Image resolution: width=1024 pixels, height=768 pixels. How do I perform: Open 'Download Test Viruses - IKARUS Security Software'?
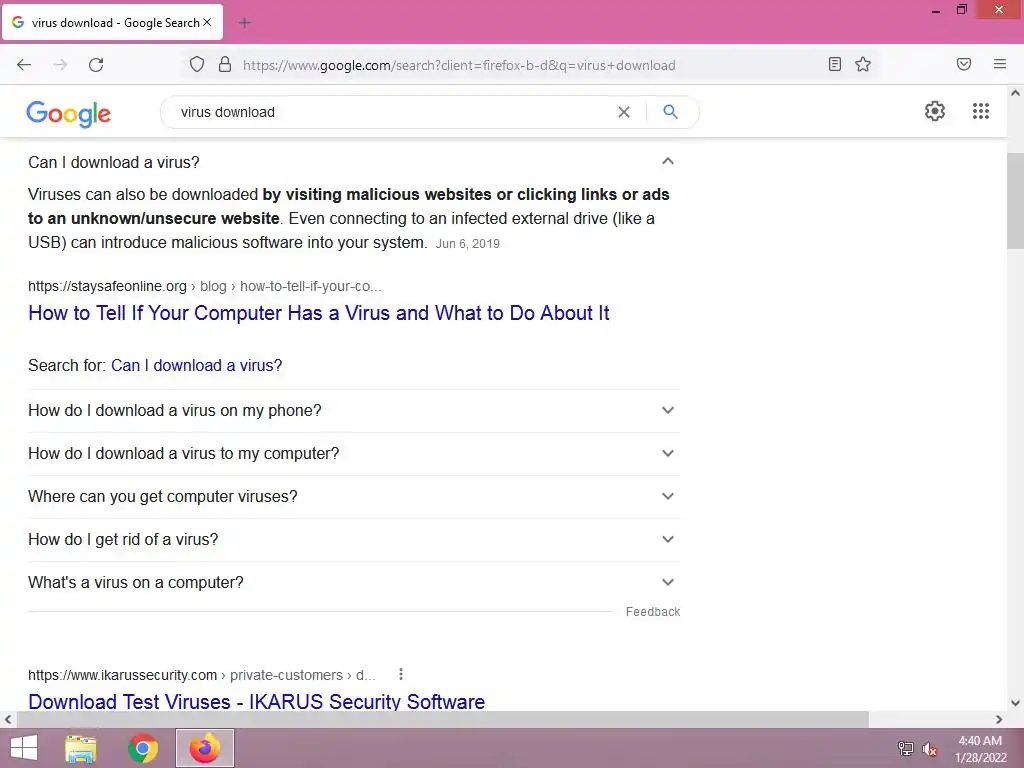pyautogui.click(x=257, y=701)
